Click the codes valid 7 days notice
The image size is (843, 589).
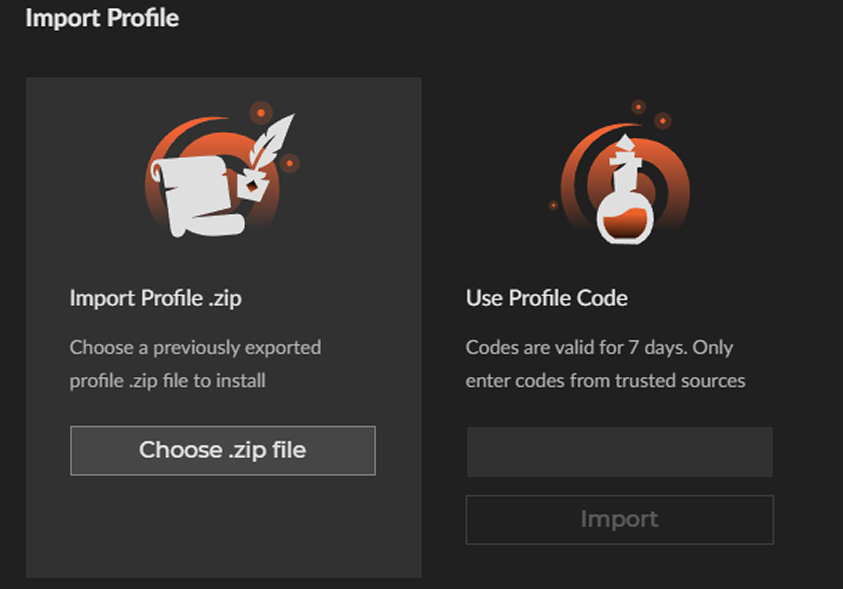coord(599,347)
